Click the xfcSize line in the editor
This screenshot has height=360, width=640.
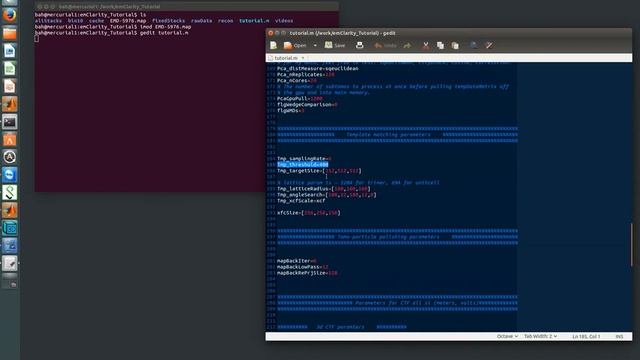309,213
